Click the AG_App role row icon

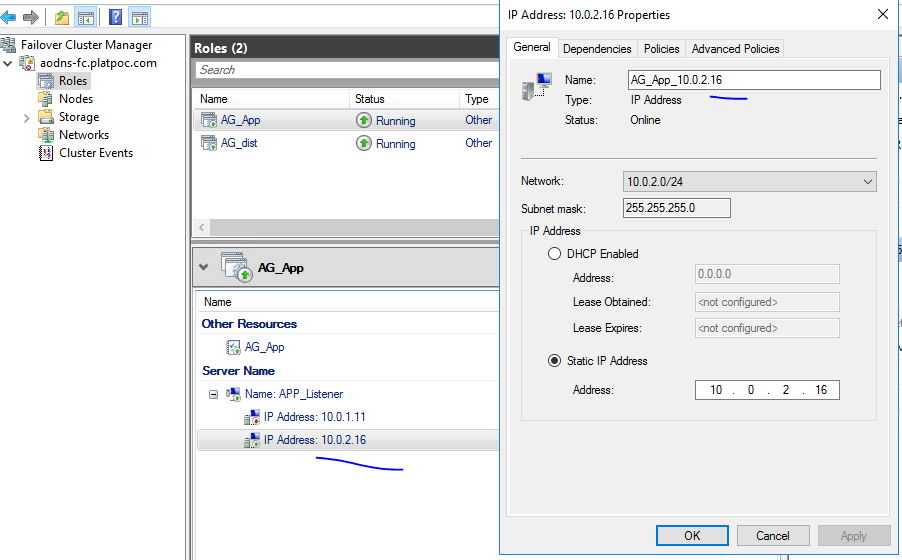pos(209,120)
